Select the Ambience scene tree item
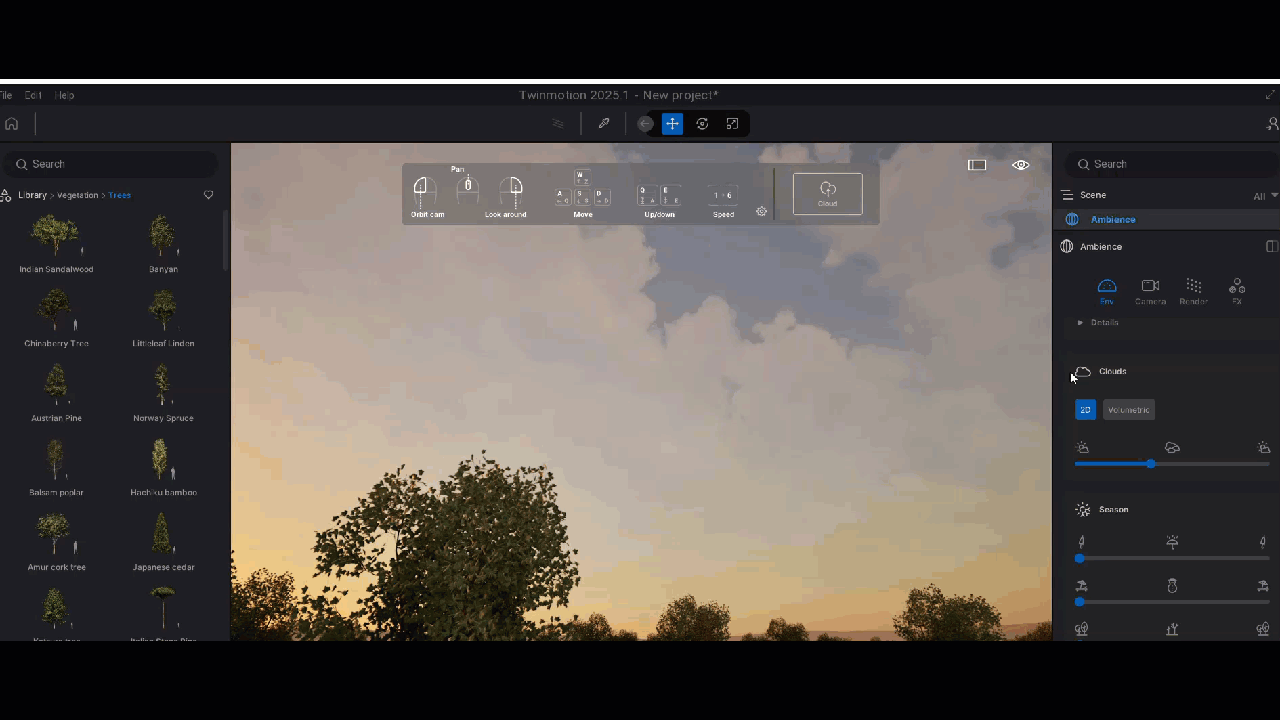The height and width of the screenshot is (720, 1280). 1166,219
